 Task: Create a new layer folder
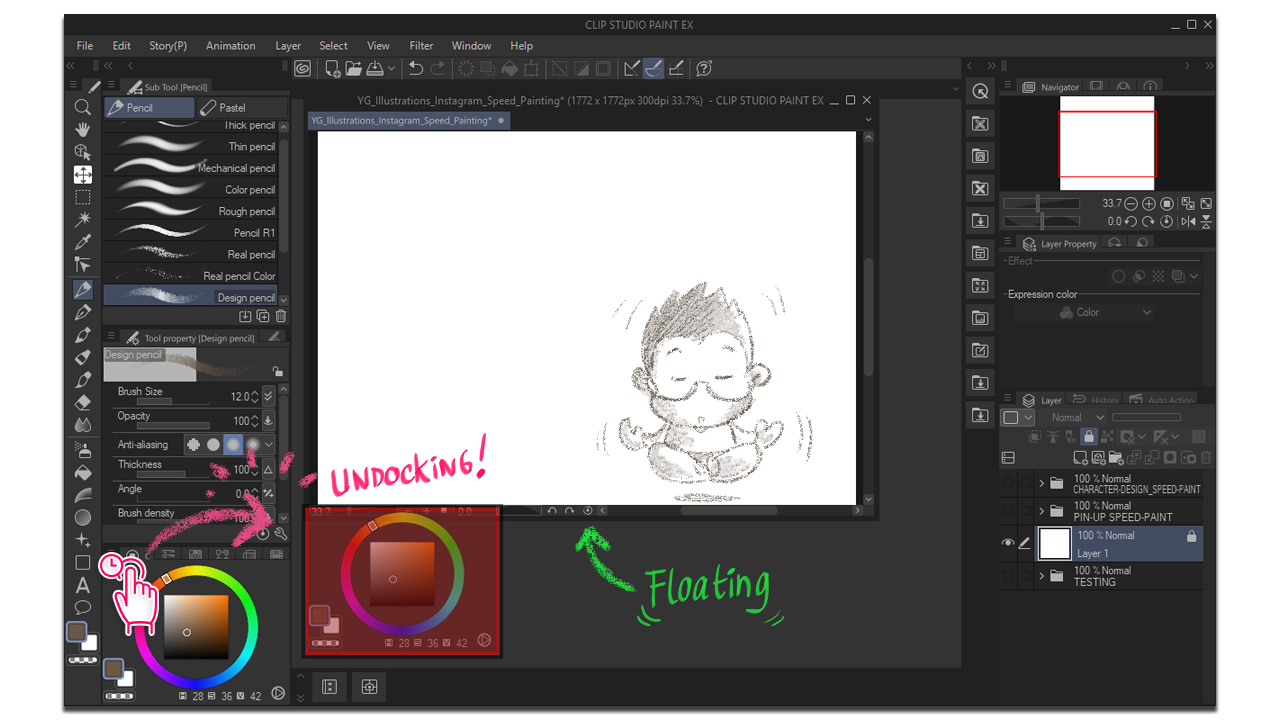[1116, 458]
